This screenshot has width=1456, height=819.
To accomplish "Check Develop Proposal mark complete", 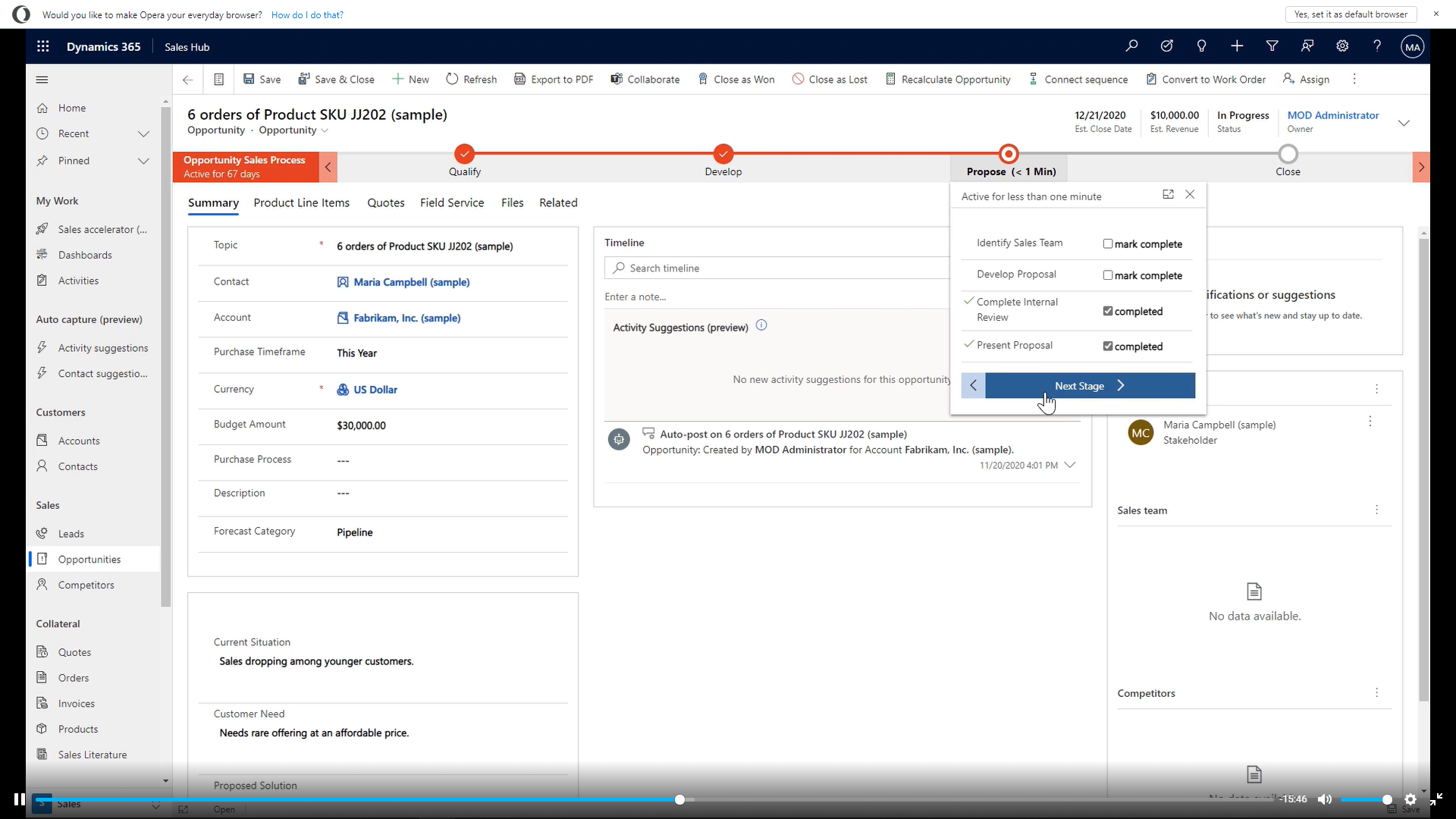I will tap(1108, 275).
